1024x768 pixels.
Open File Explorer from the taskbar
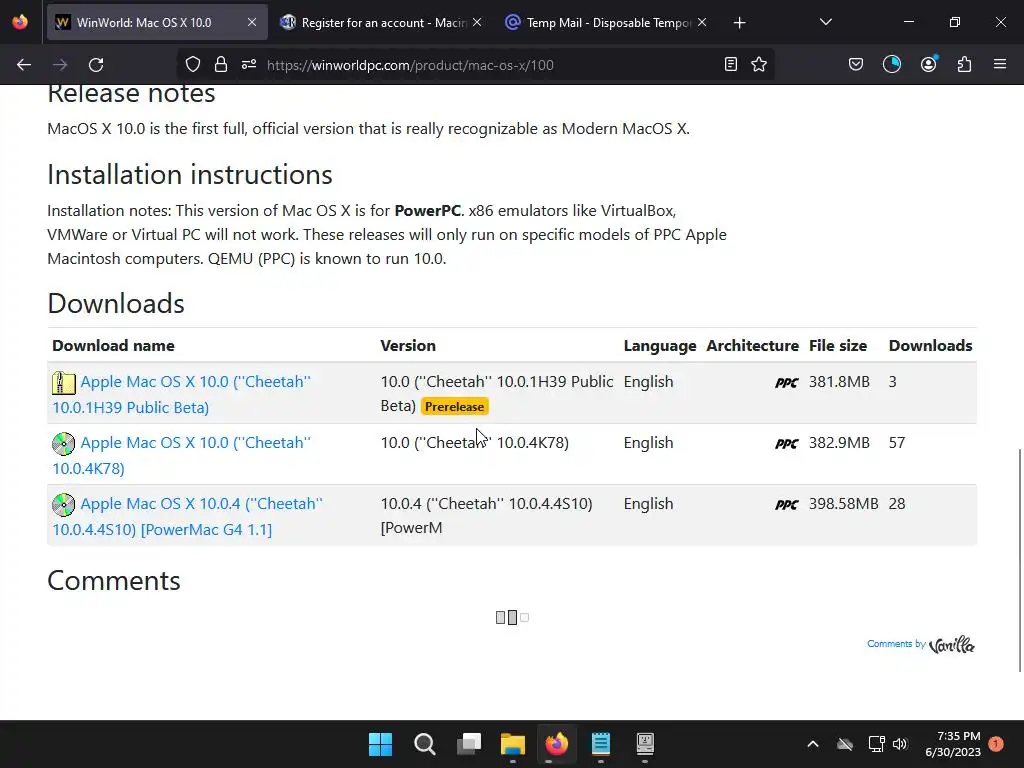tap(513, 744)
